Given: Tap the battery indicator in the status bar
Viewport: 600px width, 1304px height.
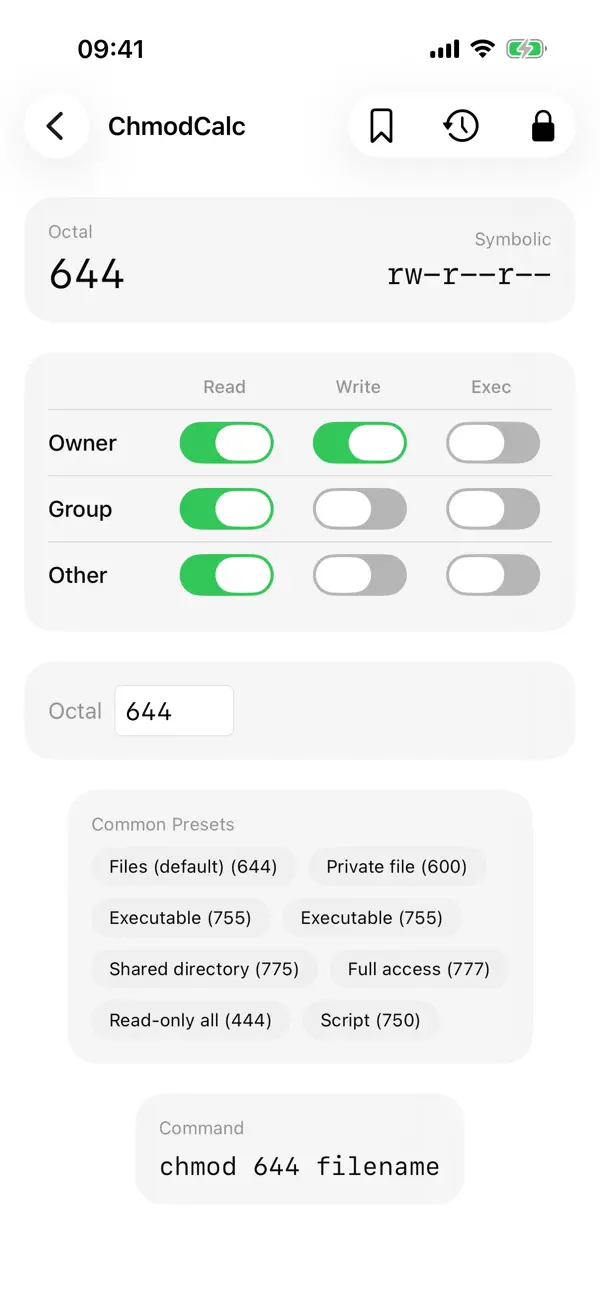Looking at the screenshot, I should pos(527,48).
